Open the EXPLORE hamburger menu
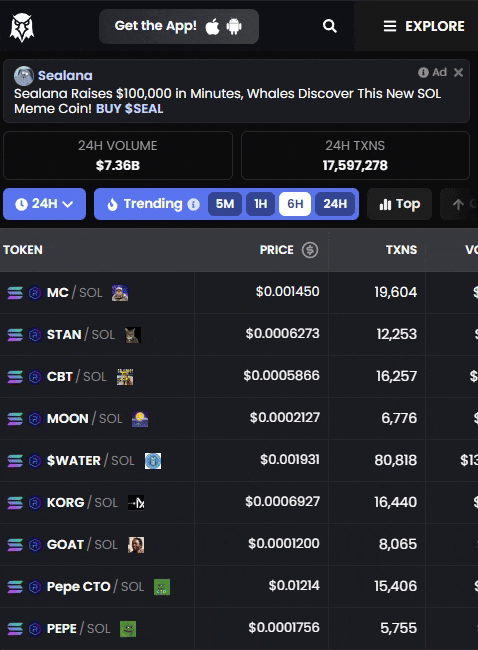This screenshot has width=478, height=650. click(x=423, y=26)
